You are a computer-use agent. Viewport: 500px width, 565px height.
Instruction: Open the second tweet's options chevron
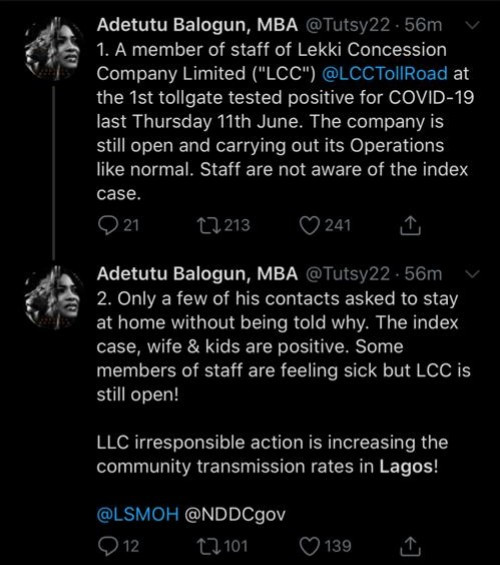point(472,274)
